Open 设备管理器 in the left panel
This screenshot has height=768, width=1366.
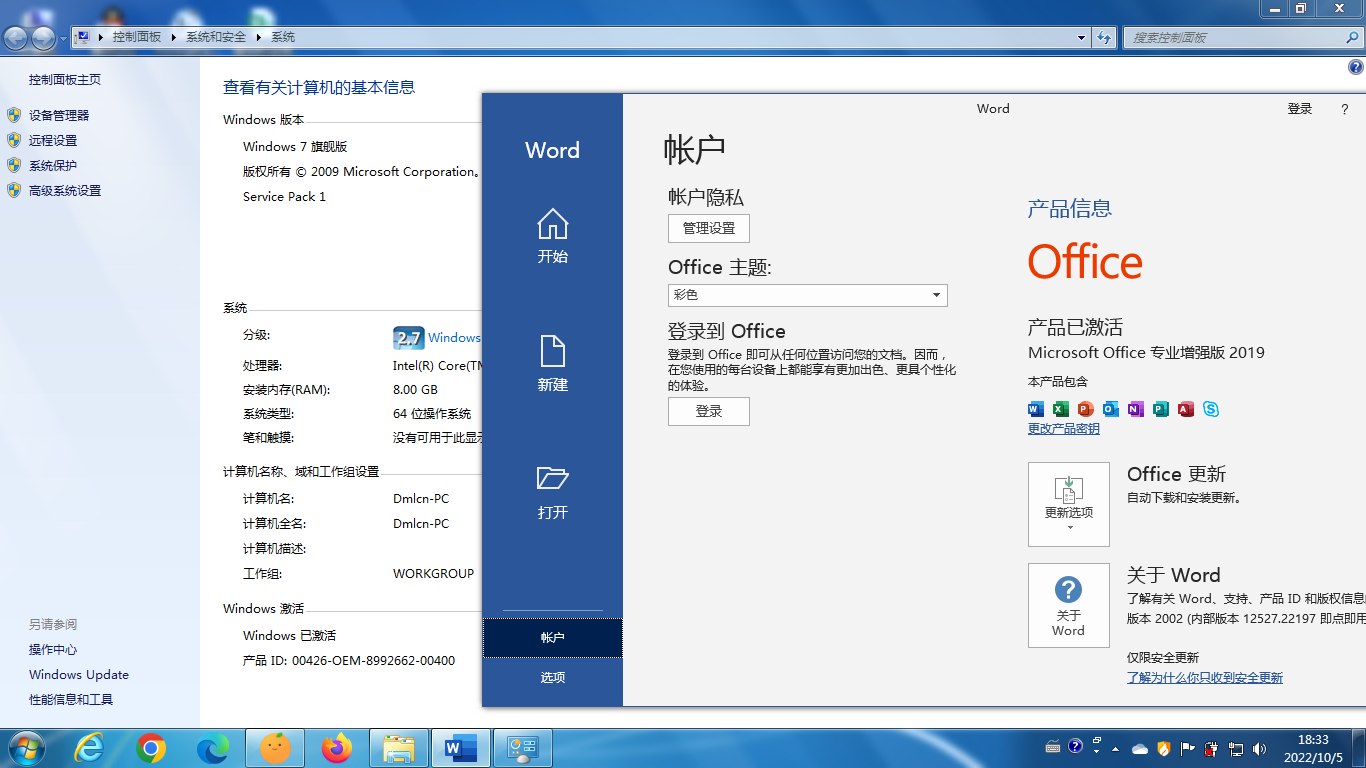(x=59, y=116)
